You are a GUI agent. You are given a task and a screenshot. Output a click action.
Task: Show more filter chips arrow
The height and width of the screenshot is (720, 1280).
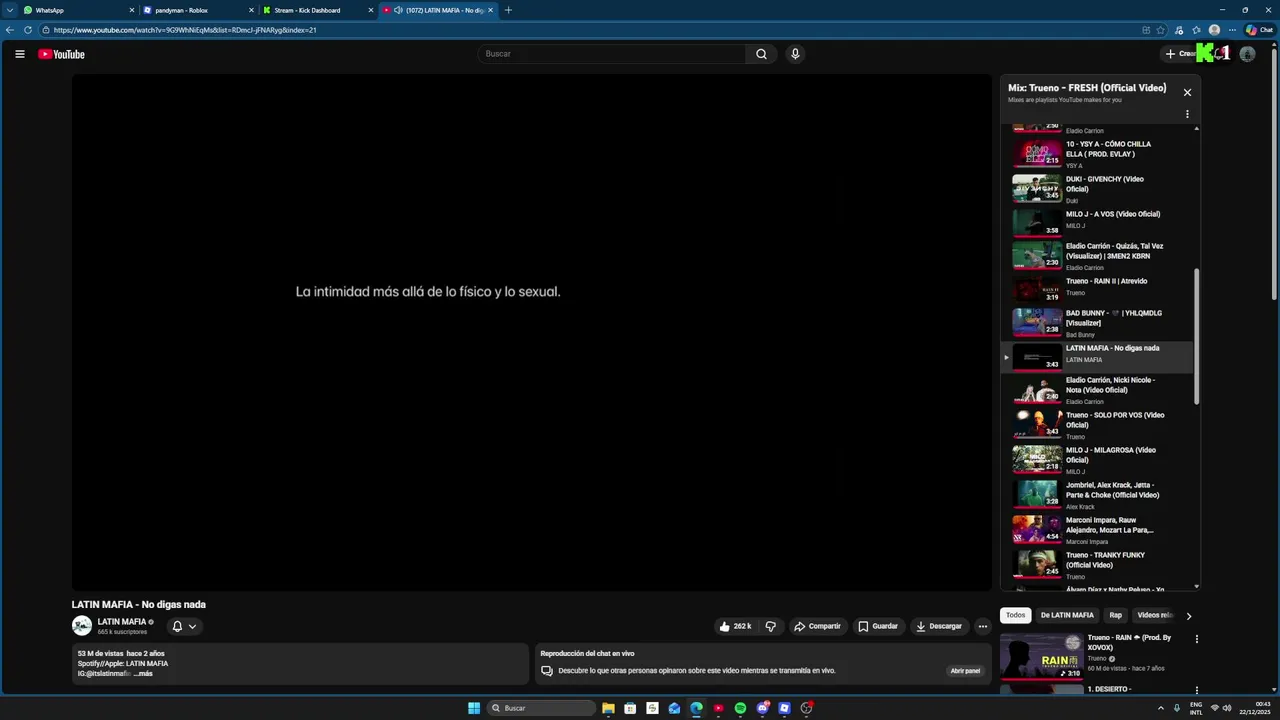tap(1189, 616)
